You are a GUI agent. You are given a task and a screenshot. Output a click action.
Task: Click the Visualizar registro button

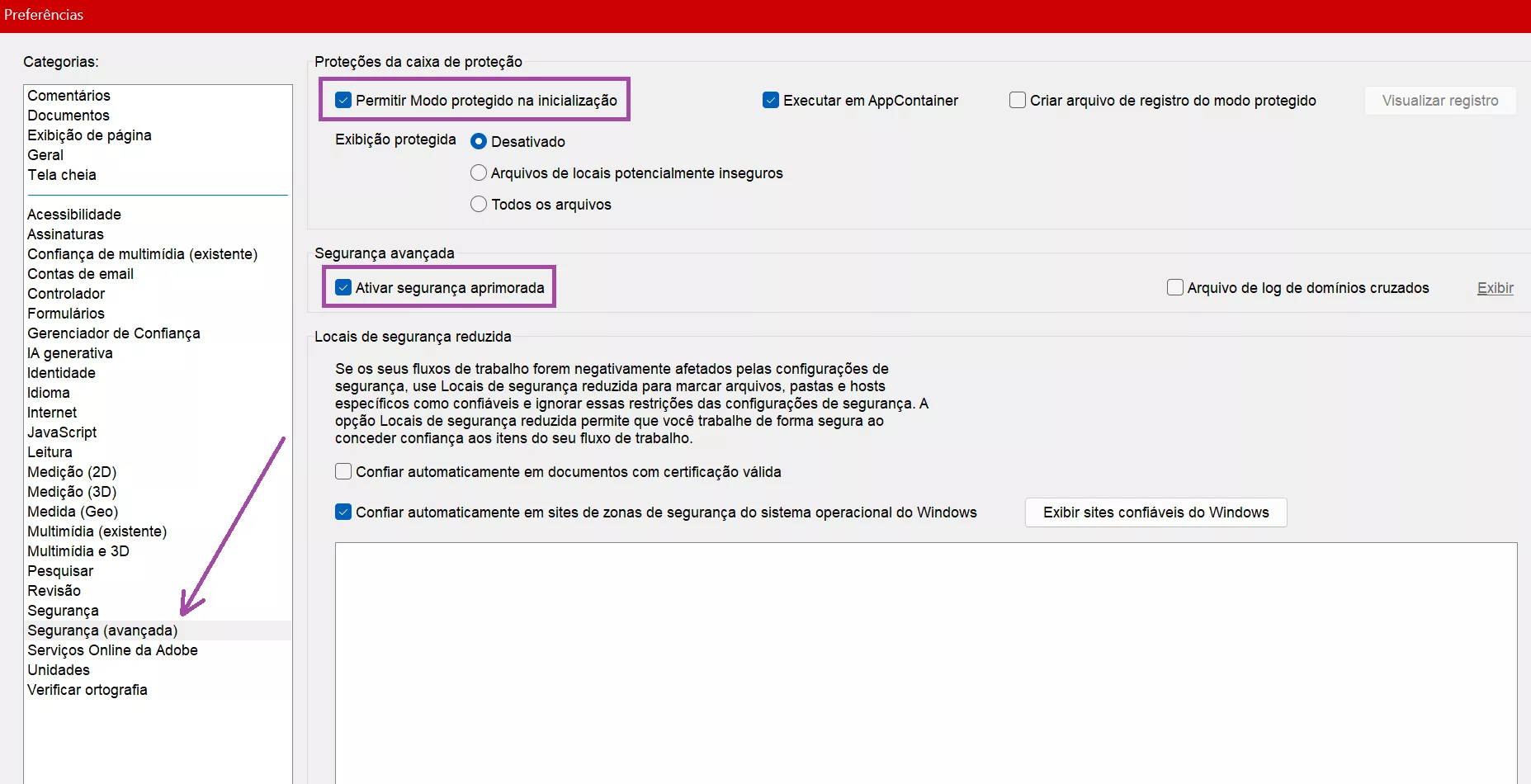tap(1439, 100)
